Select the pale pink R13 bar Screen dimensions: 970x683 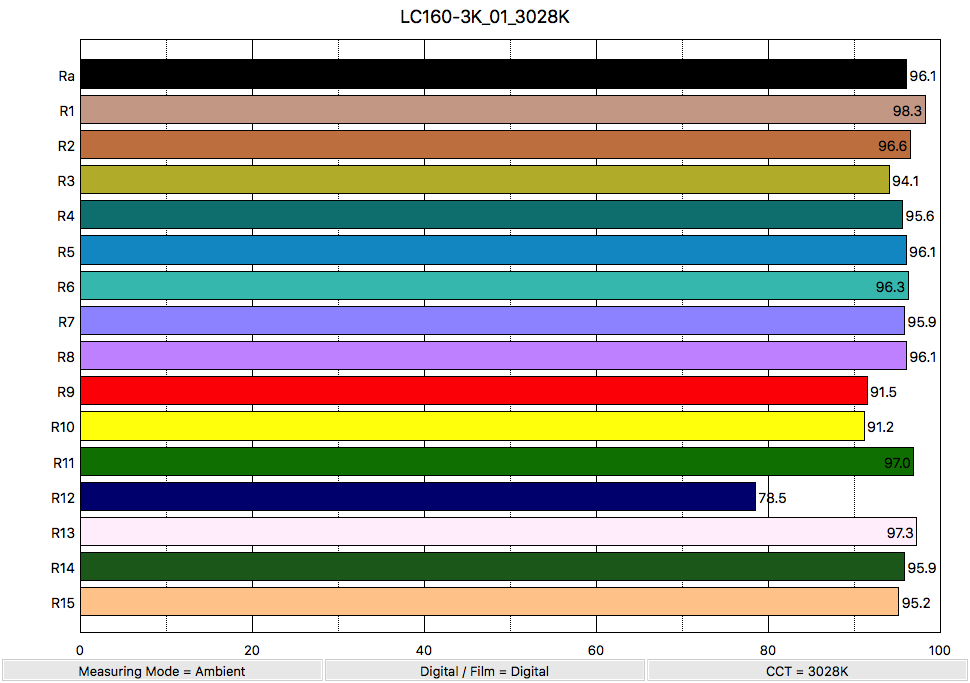point(497,532)
